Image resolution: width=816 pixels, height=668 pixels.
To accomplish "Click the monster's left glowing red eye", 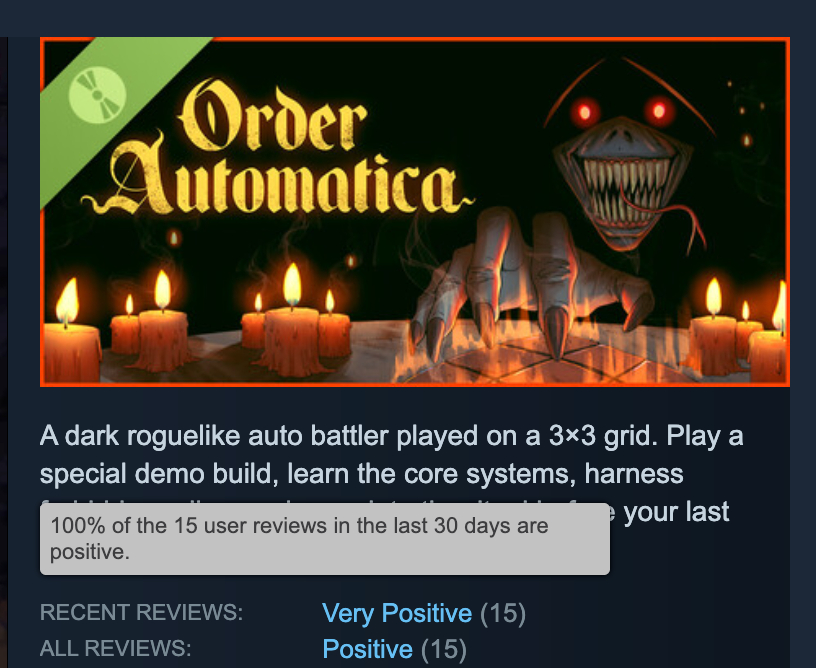I will pos(584,111).
